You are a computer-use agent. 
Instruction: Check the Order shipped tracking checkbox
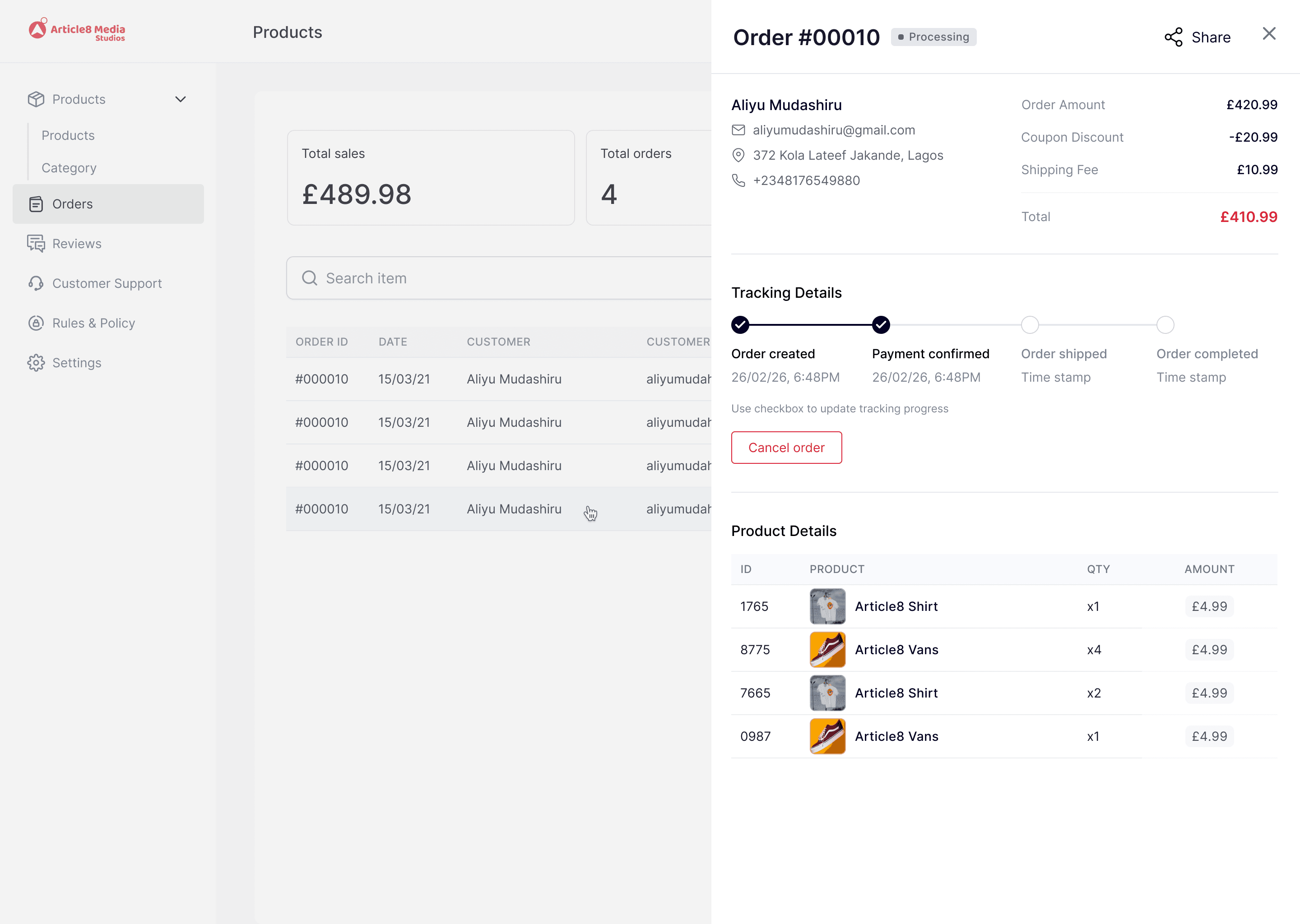click(1030, 325)
